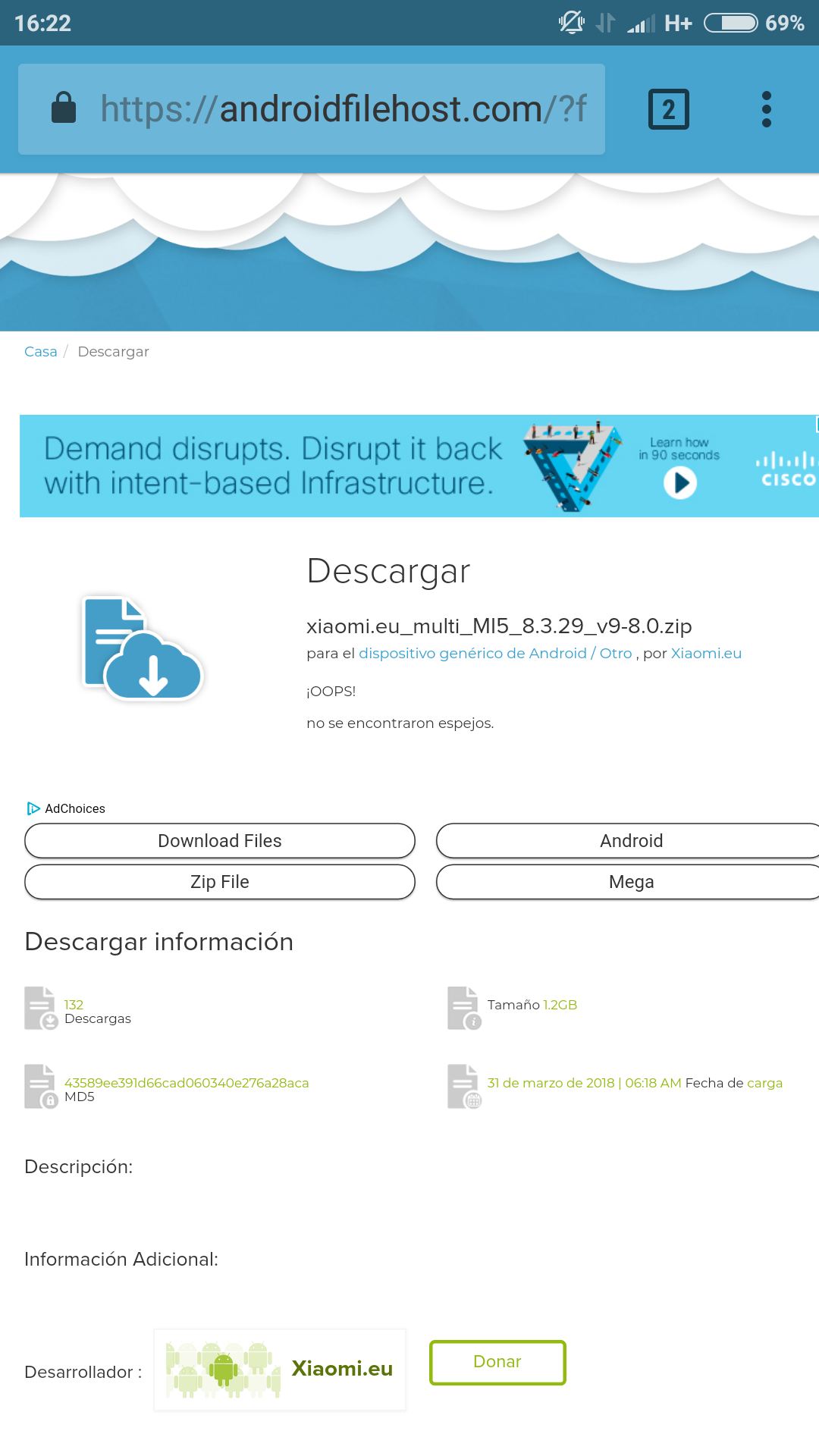Click the Zip File ad button
The image size is (819, 1456).
(220, 882)
